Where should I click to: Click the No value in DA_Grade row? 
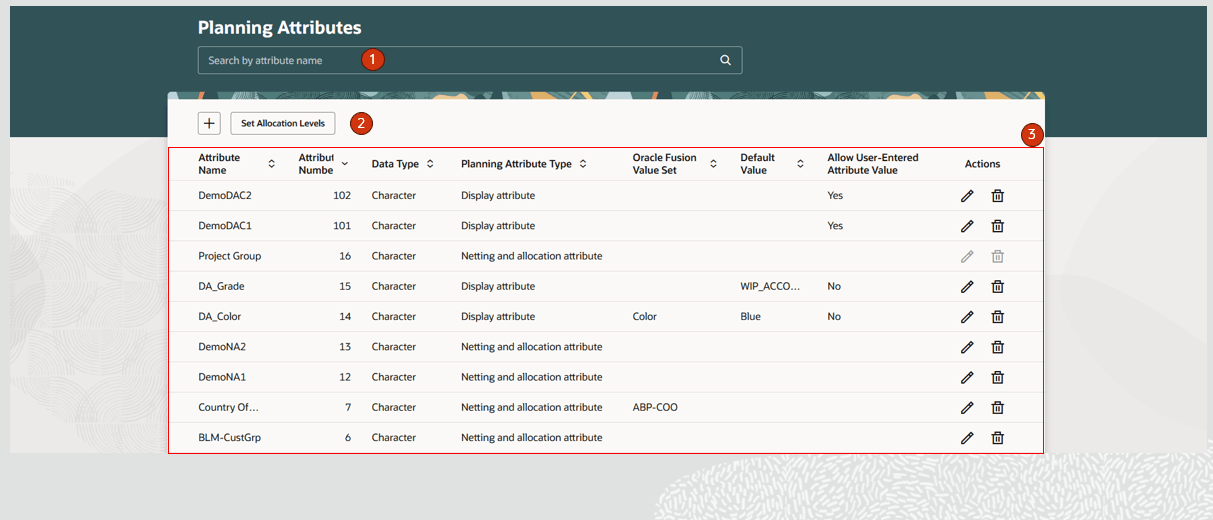point(834,287)
